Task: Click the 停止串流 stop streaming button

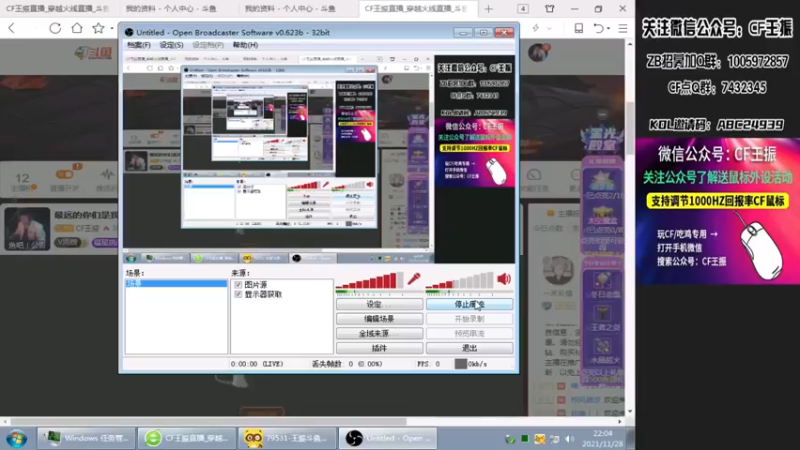Action: [469, 305]
